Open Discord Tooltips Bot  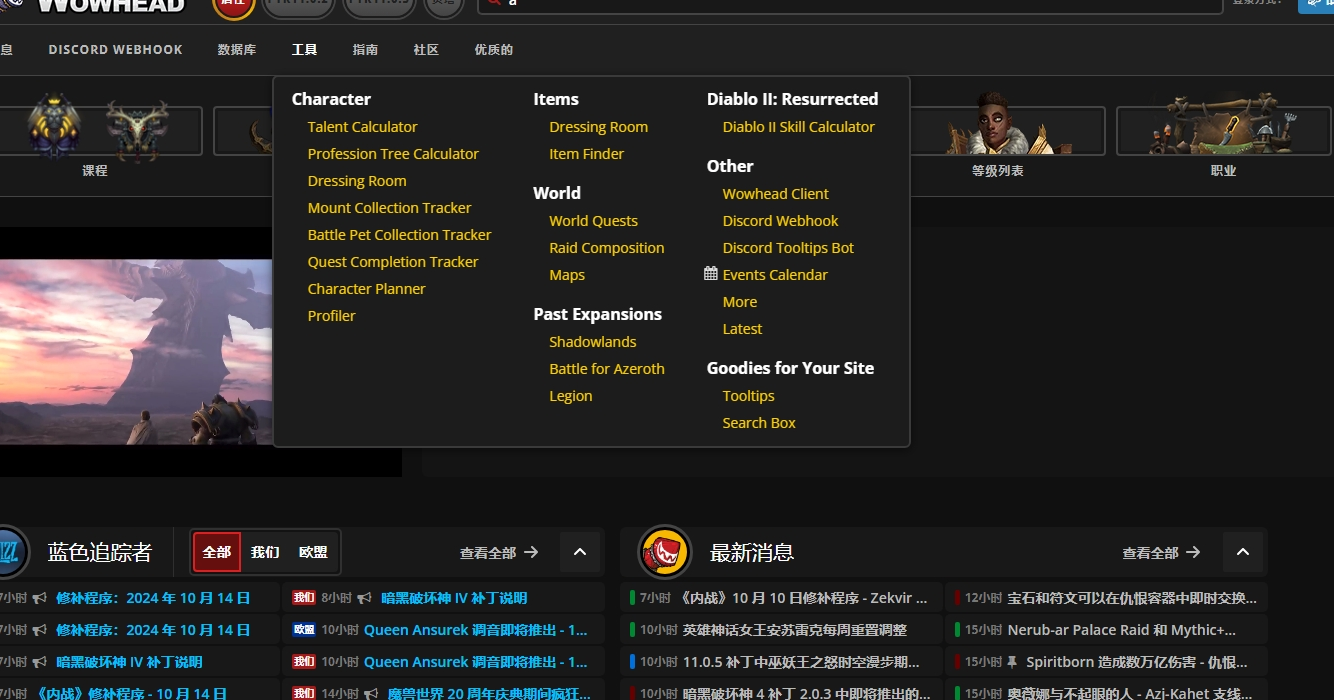tap(789, 248)
